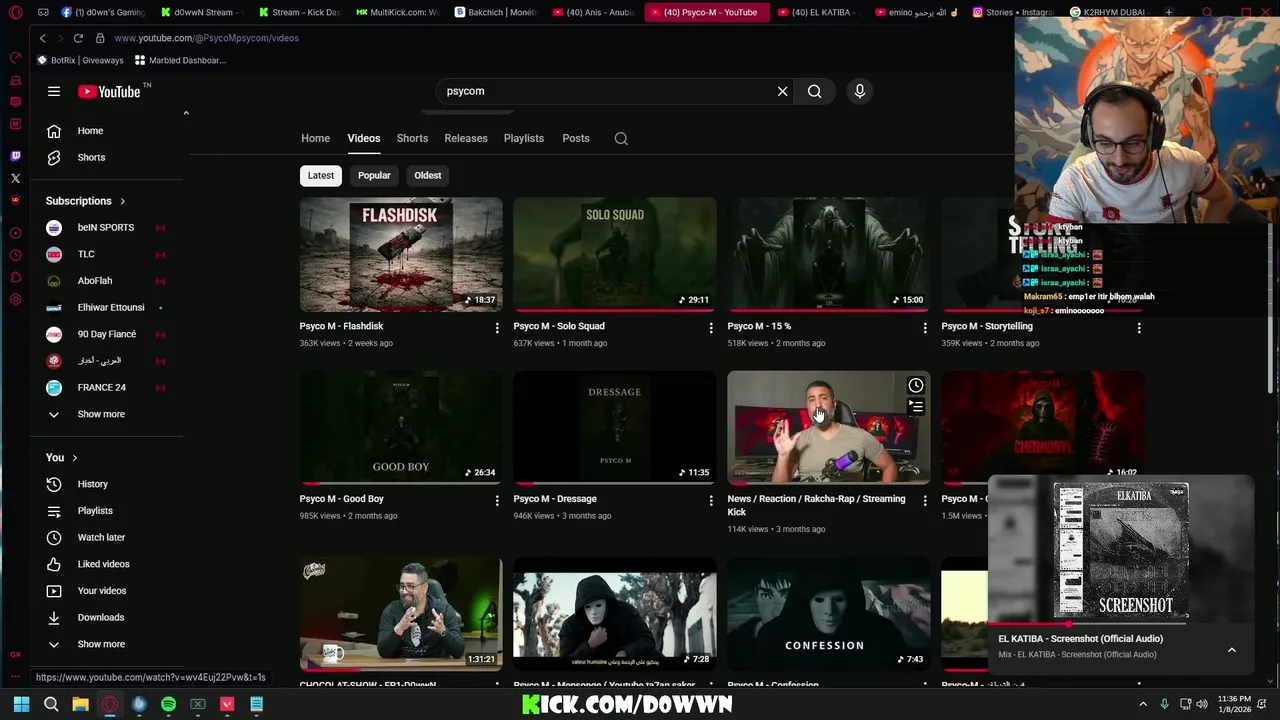Image resolution: width=1280 pixels, height=720 pixels.
Task: Open options for Solo Squad video
Action: point(711,328)
